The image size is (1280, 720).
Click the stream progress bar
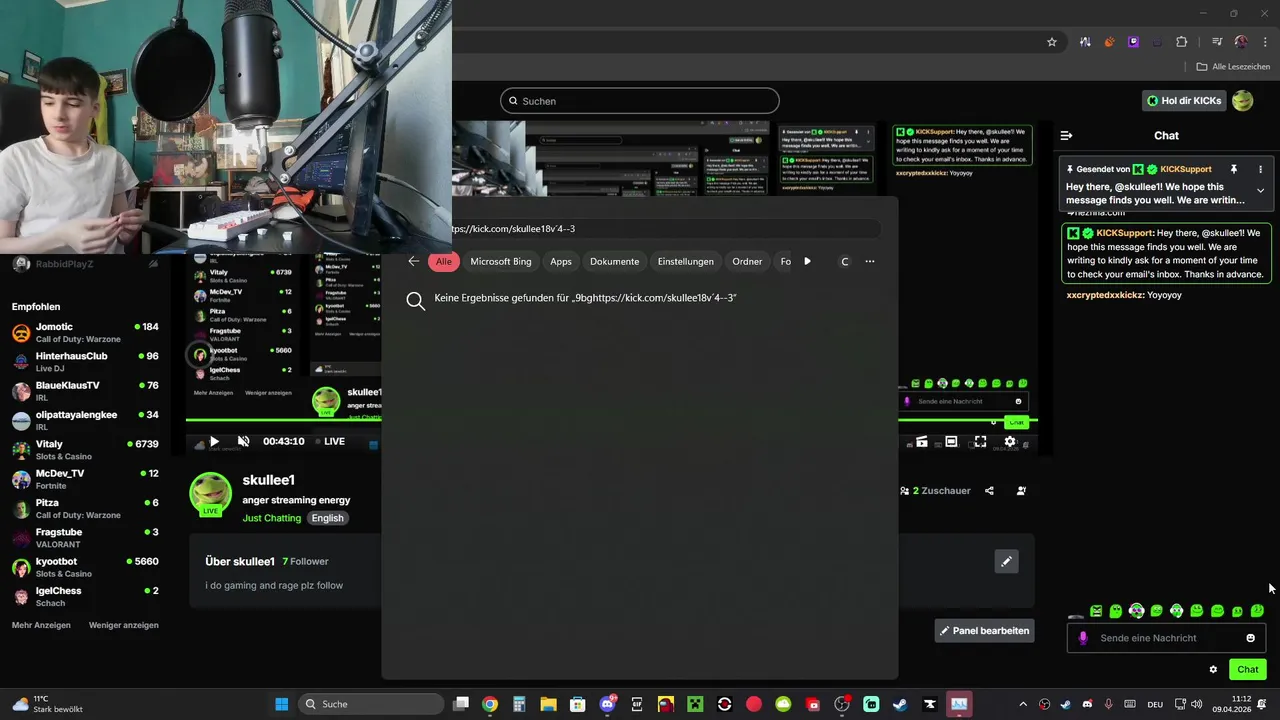point(612,420)
